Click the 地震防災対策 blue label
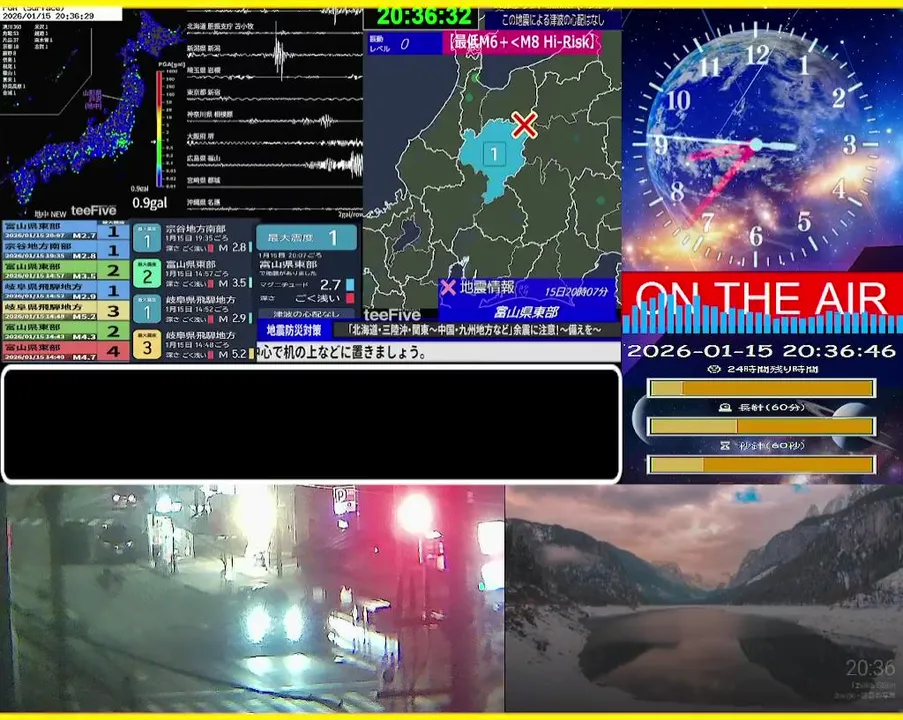The height and width of the screenshot is (720, 903). (294, 330)
